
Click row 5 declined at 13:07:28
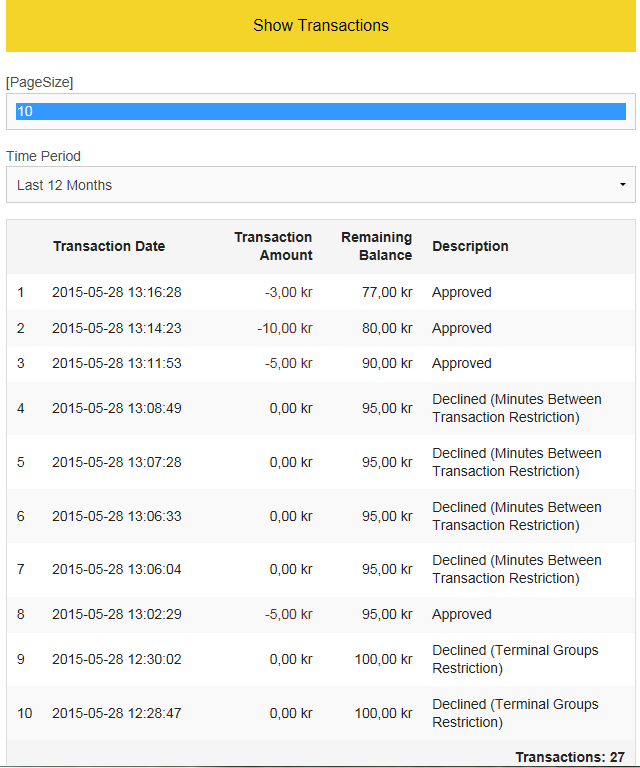point(321,462)
